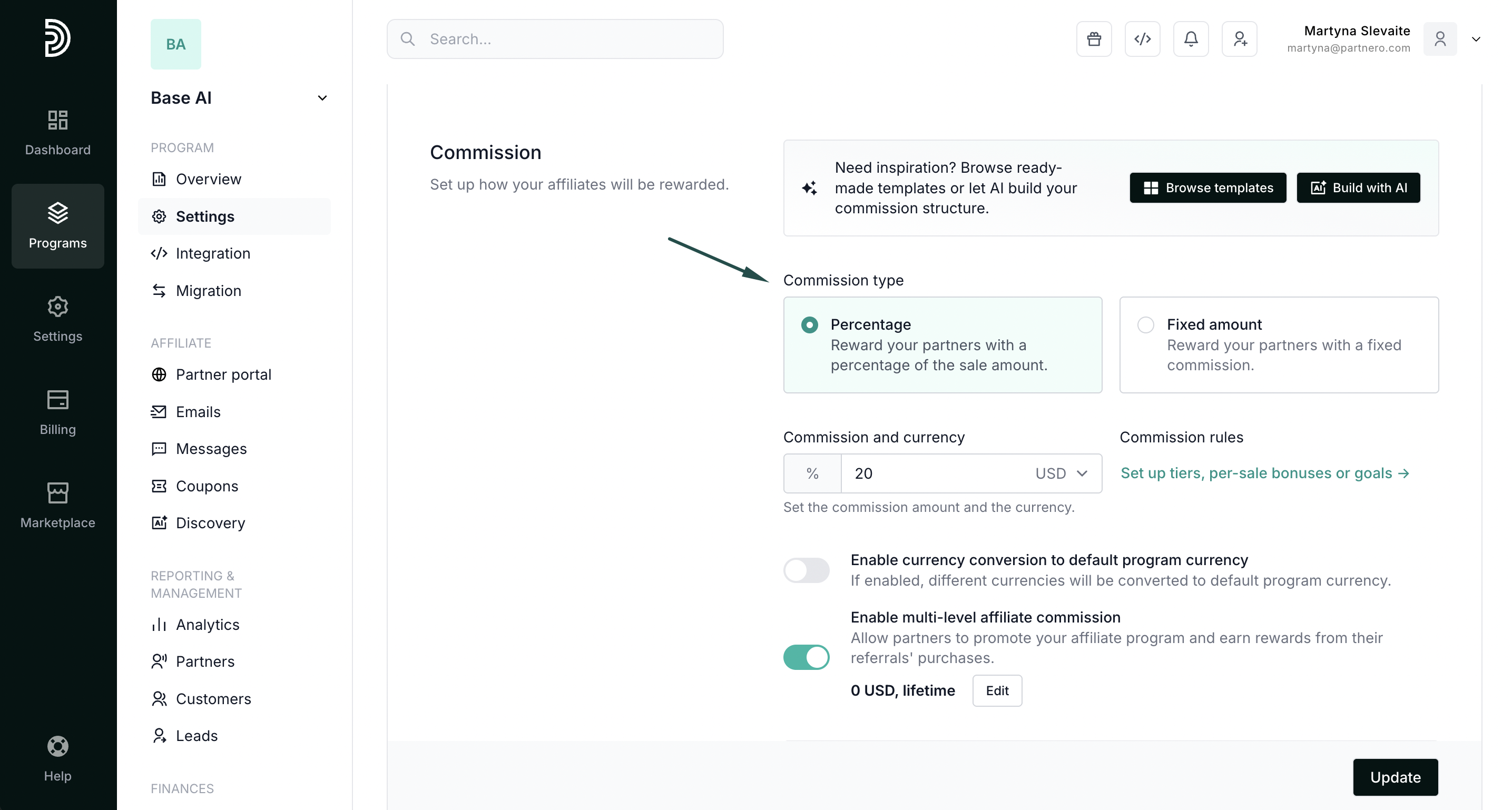The image size is (1512, 810).
Task: Go to Partner portal menu item
Action: point(223,374)
